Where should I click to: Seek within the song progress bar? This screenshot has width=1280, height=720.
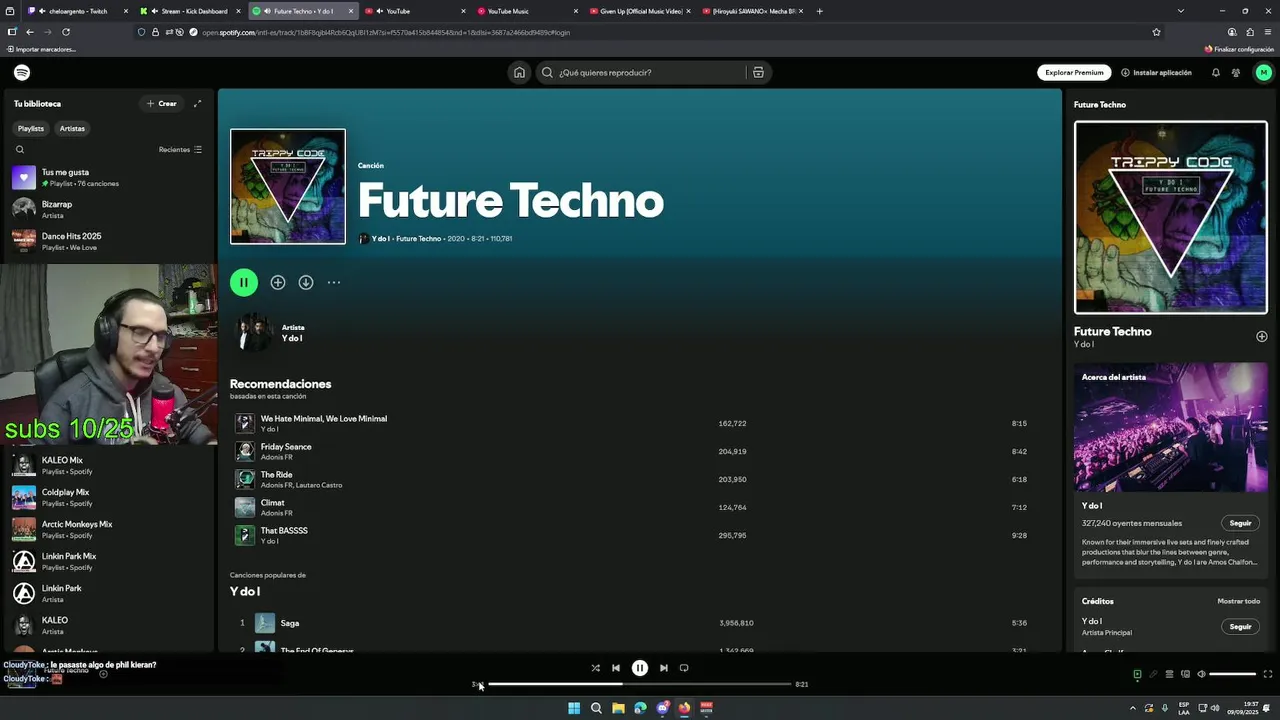640,684
